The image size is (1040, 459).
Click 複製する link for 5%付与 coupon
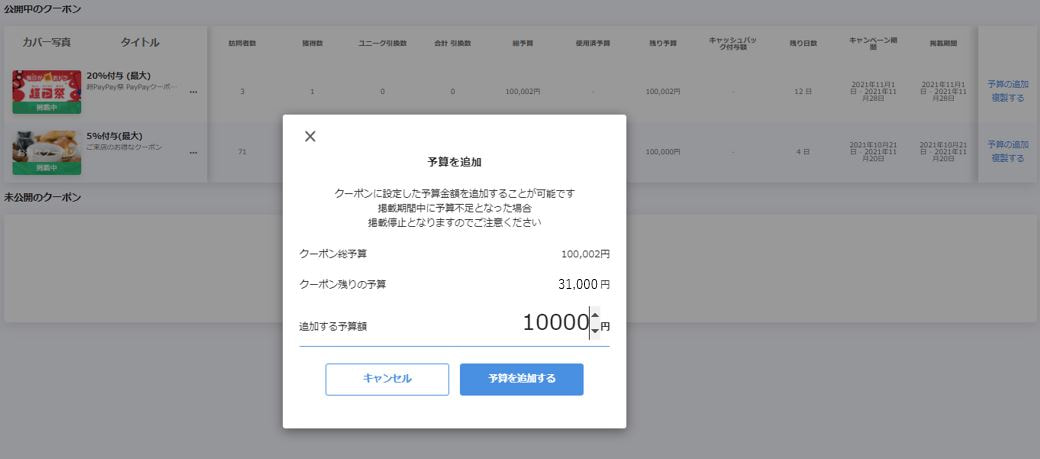(1007, 158)
